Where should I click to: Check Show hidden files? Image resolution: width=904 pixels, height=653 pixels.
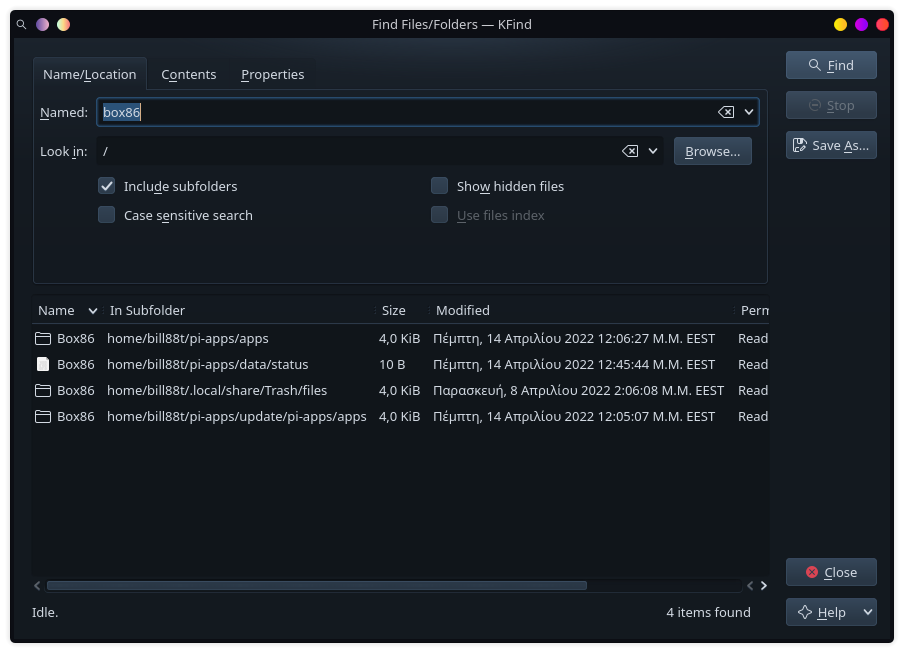[x=439, y=185]
